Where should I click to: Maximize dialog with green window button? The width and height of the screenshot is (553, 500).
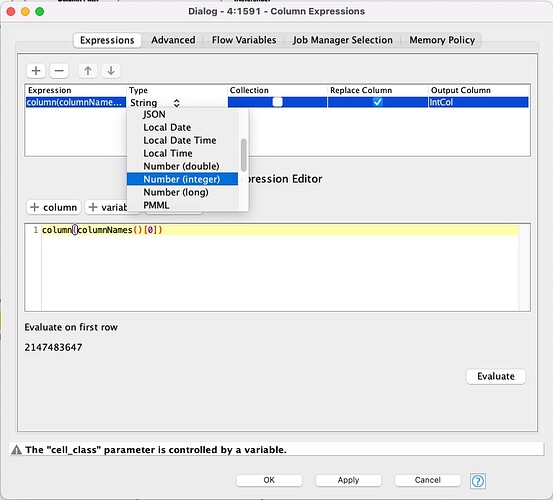[x=40, y=12]
